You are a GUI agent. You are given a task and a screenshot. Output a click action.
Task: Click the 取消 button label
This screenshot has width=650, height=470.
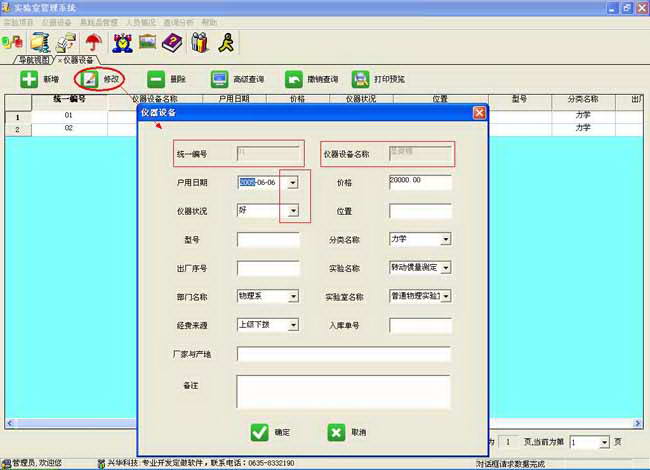[x=359, y=432]
